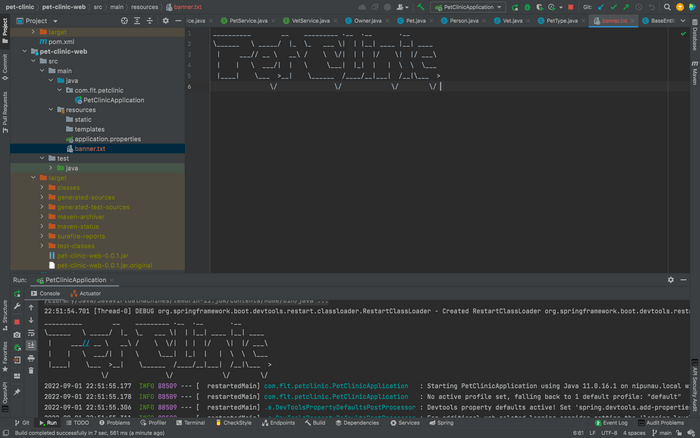Stop process with Run panel red square
The height and width of the screenshot is (438, 700).
pos(17,321)
